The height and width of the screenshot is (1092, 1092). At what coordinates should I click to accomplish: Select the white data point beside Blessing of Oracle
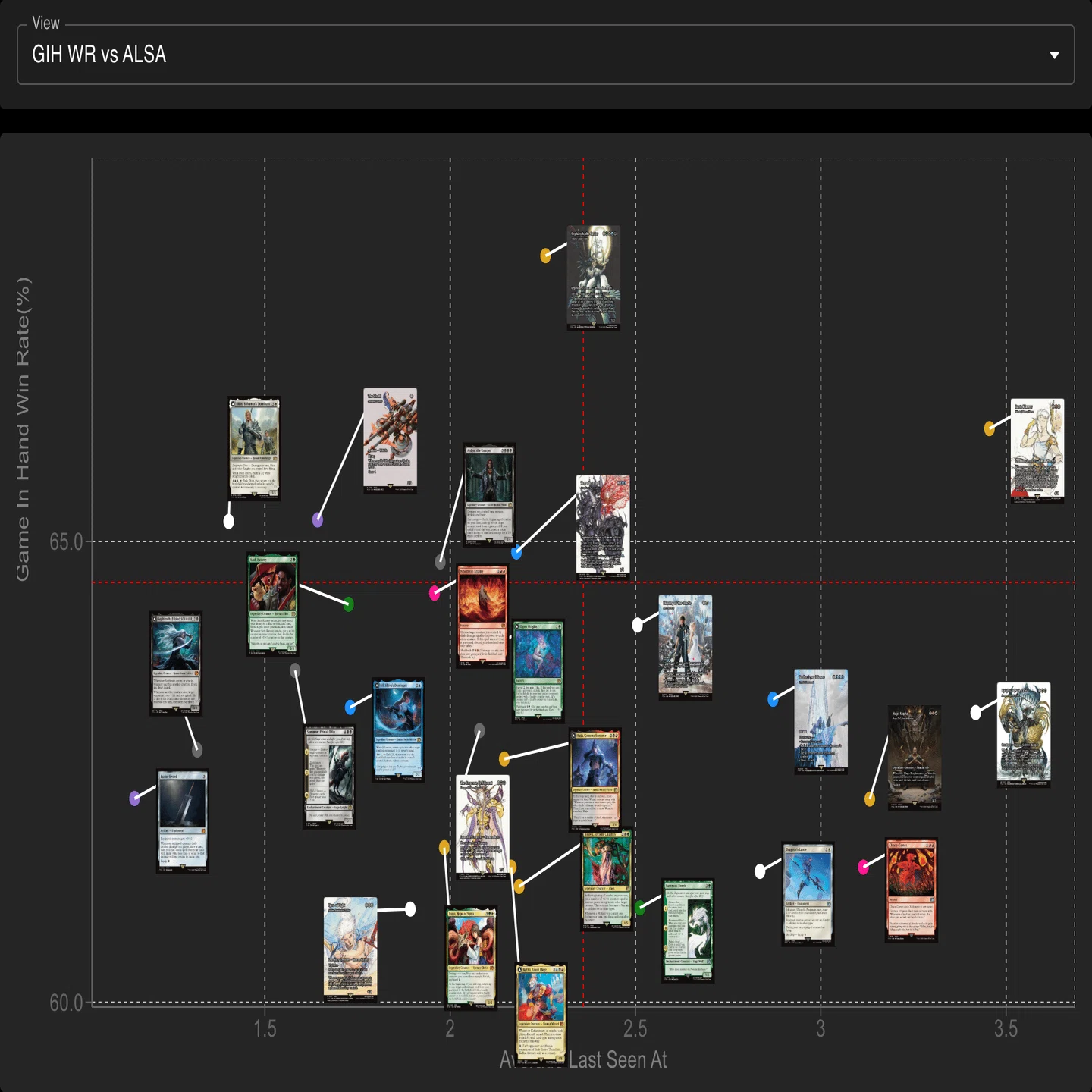coord(638,625)
